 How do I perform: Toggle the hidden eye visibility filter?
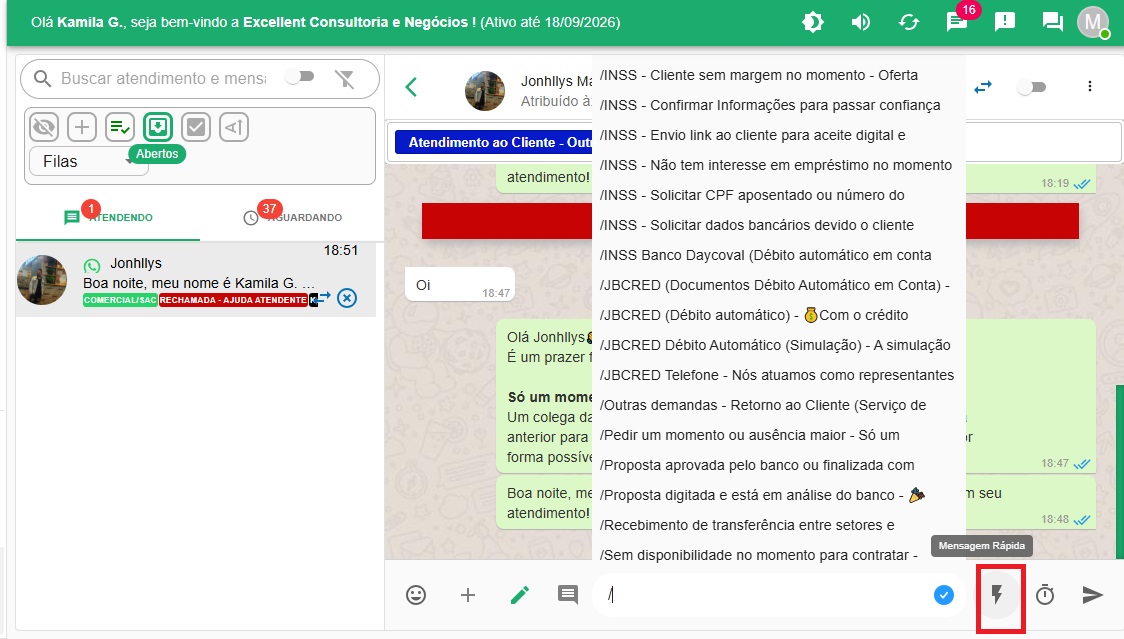[x=44, y=127]
